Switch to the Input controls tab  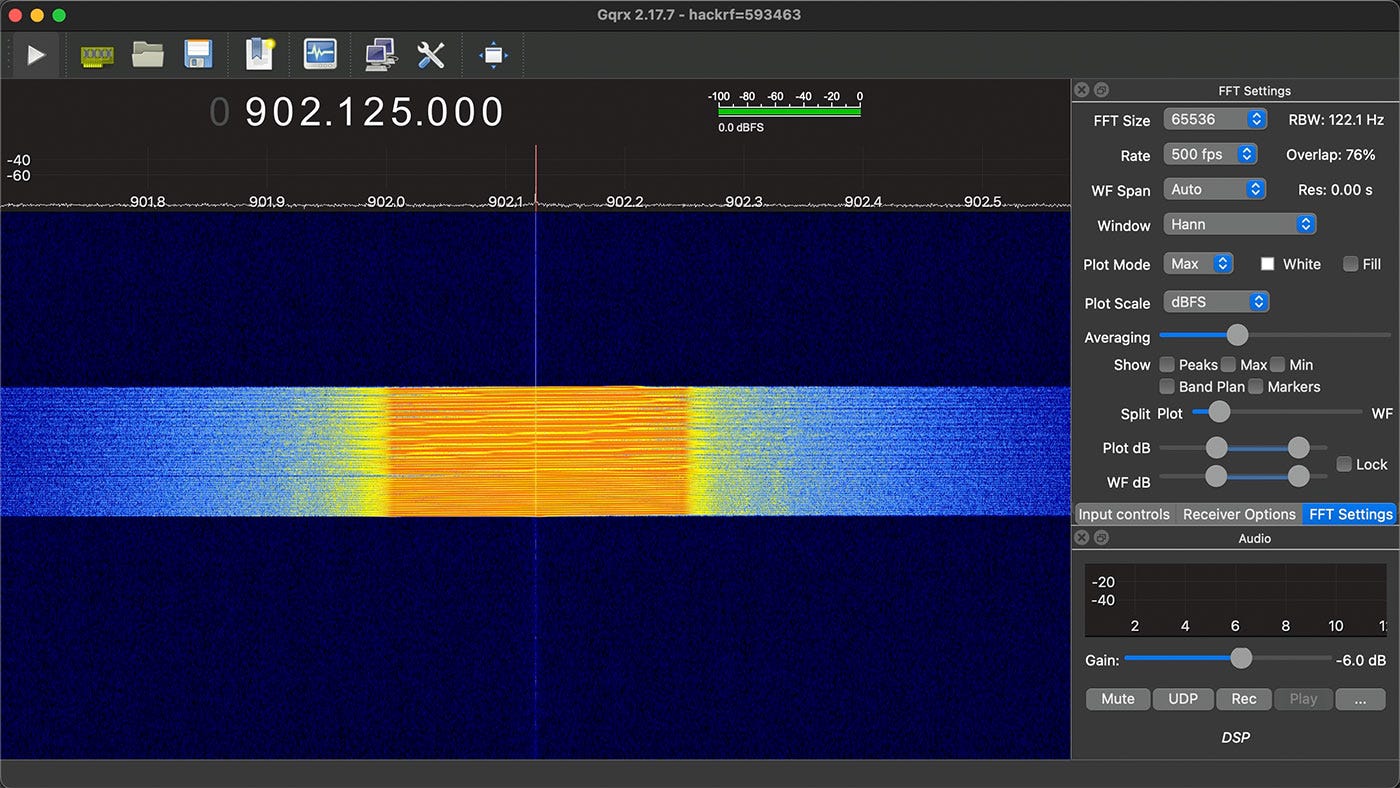(x=1124, y=514)
